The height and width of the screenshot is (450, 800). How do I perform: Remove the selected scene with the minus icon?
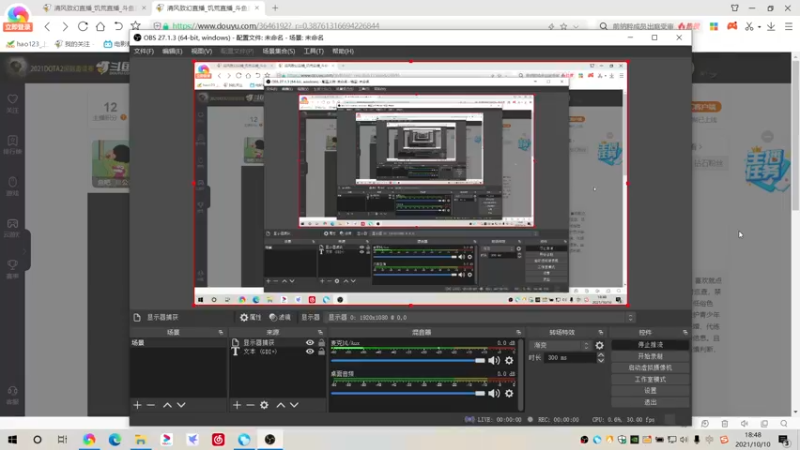(151, 405)
